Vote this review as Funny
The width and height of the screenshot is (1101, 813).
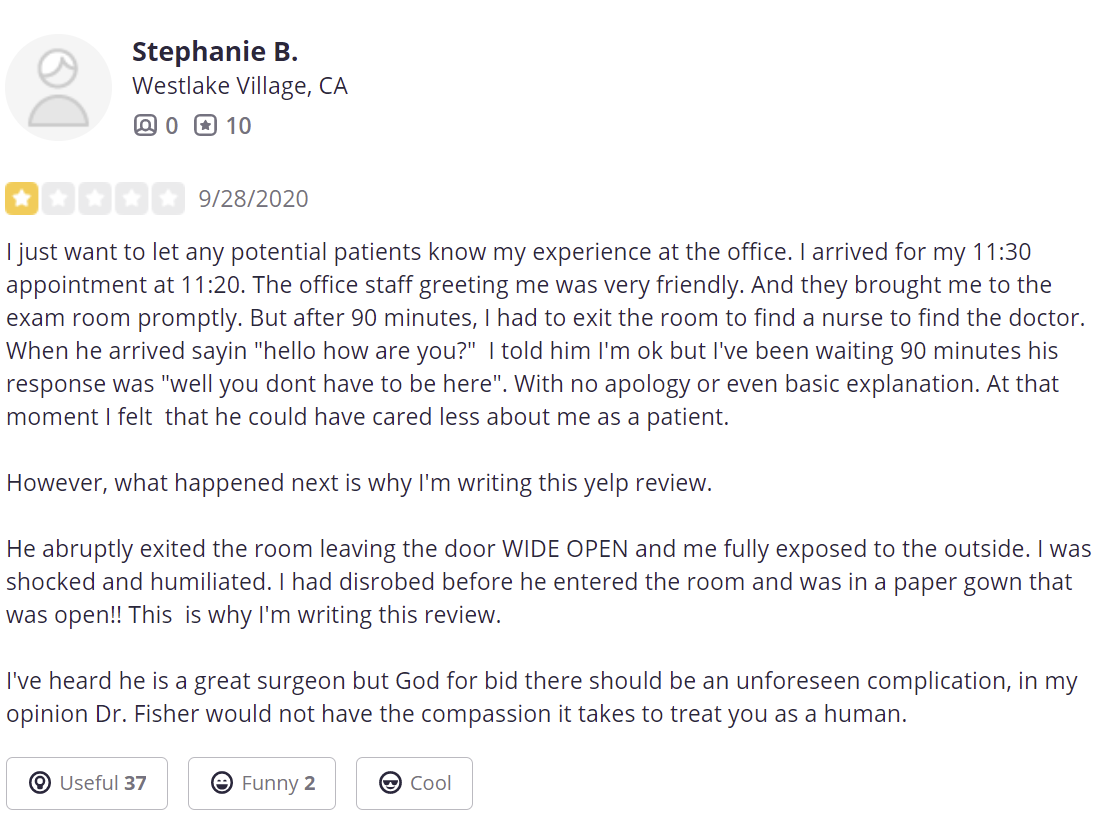(262, 784)
